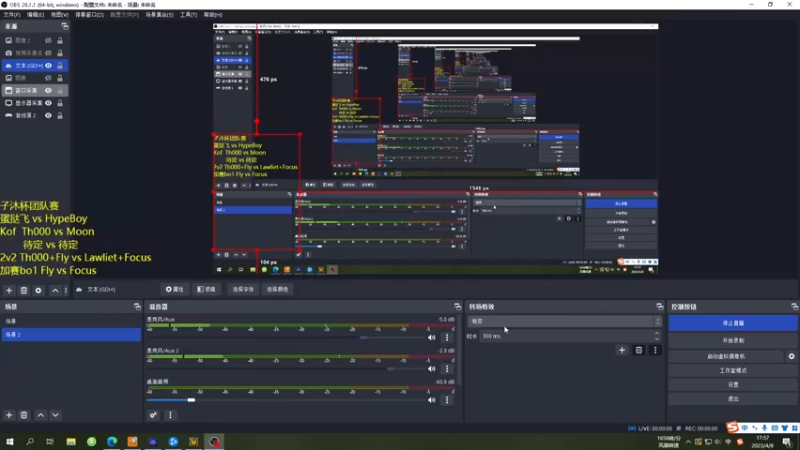Screen dimensions: 800x450
Task: Open Windows taskbar search
Action: (x=30, y=441)
